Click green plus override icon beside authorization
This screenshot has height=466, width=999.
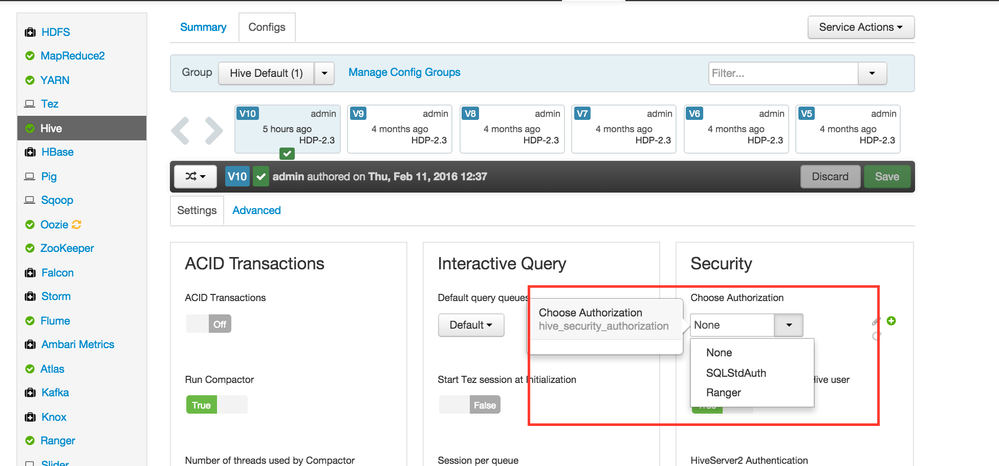891,321
